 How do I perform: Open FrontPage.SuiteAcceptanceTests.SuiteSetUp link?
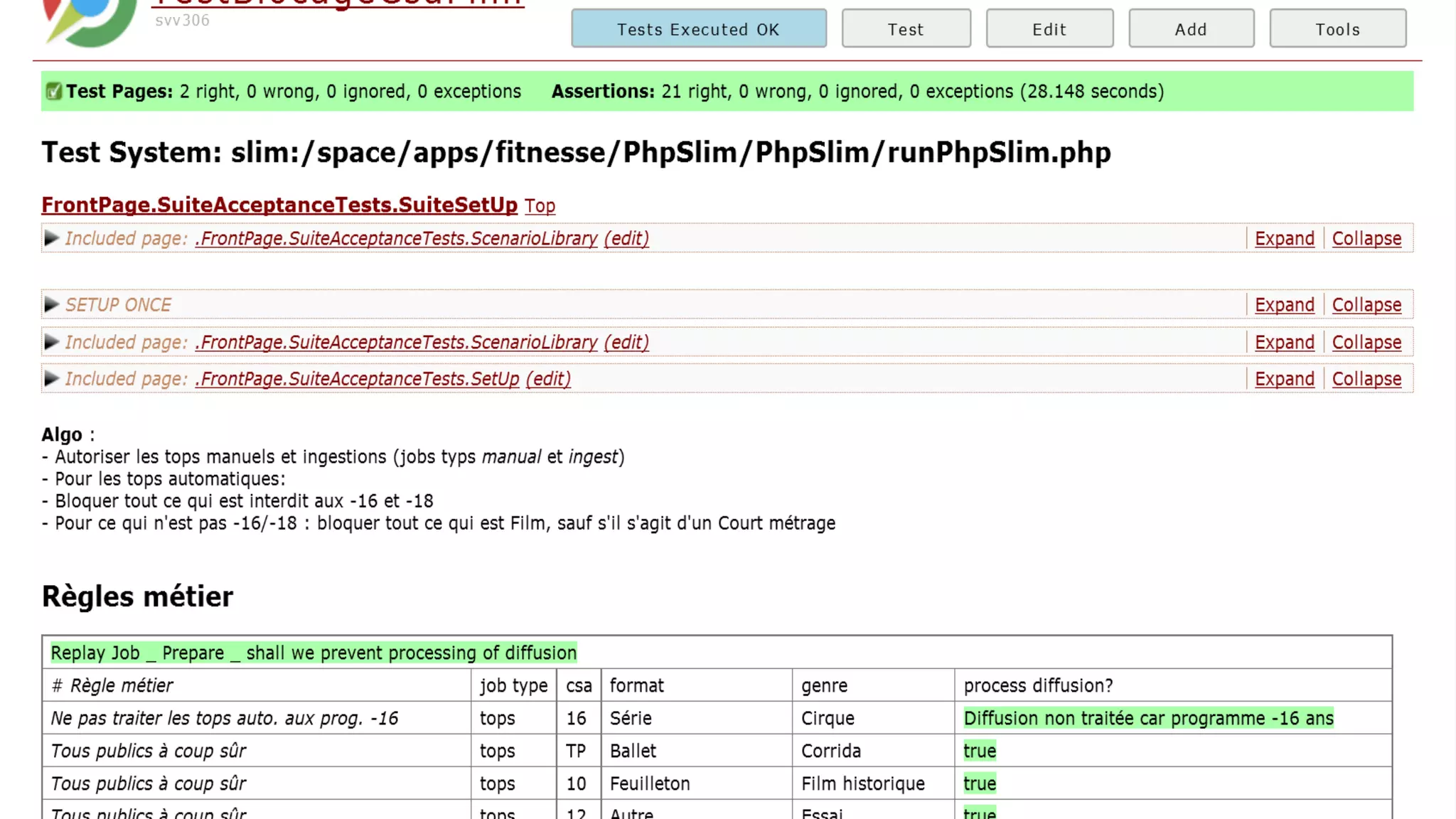coord(279,205)
